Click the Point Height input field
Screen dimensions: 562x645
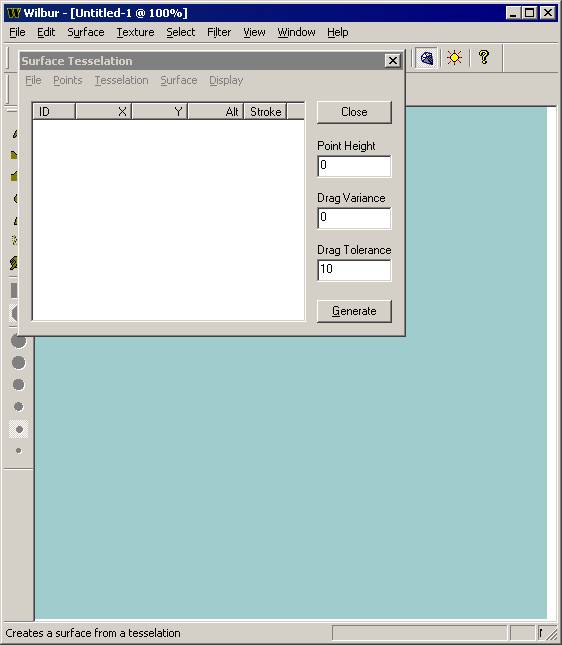(354, 166)
